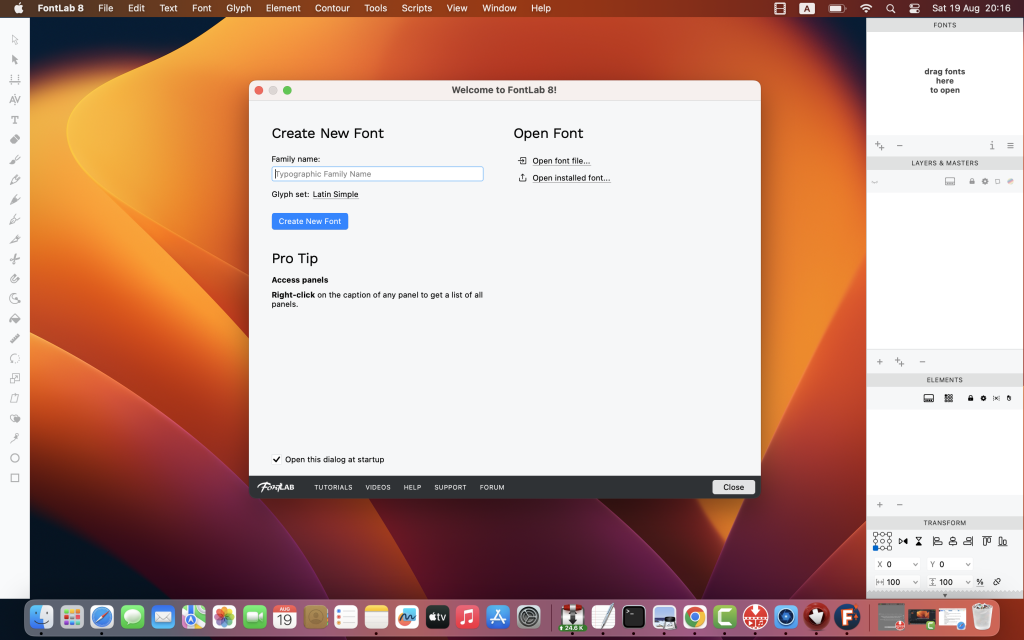The height and width of the screenshot is (640, 1024).
Task: Toggle the thumbnail view icon in Elements panel
Action: [928, 398]
